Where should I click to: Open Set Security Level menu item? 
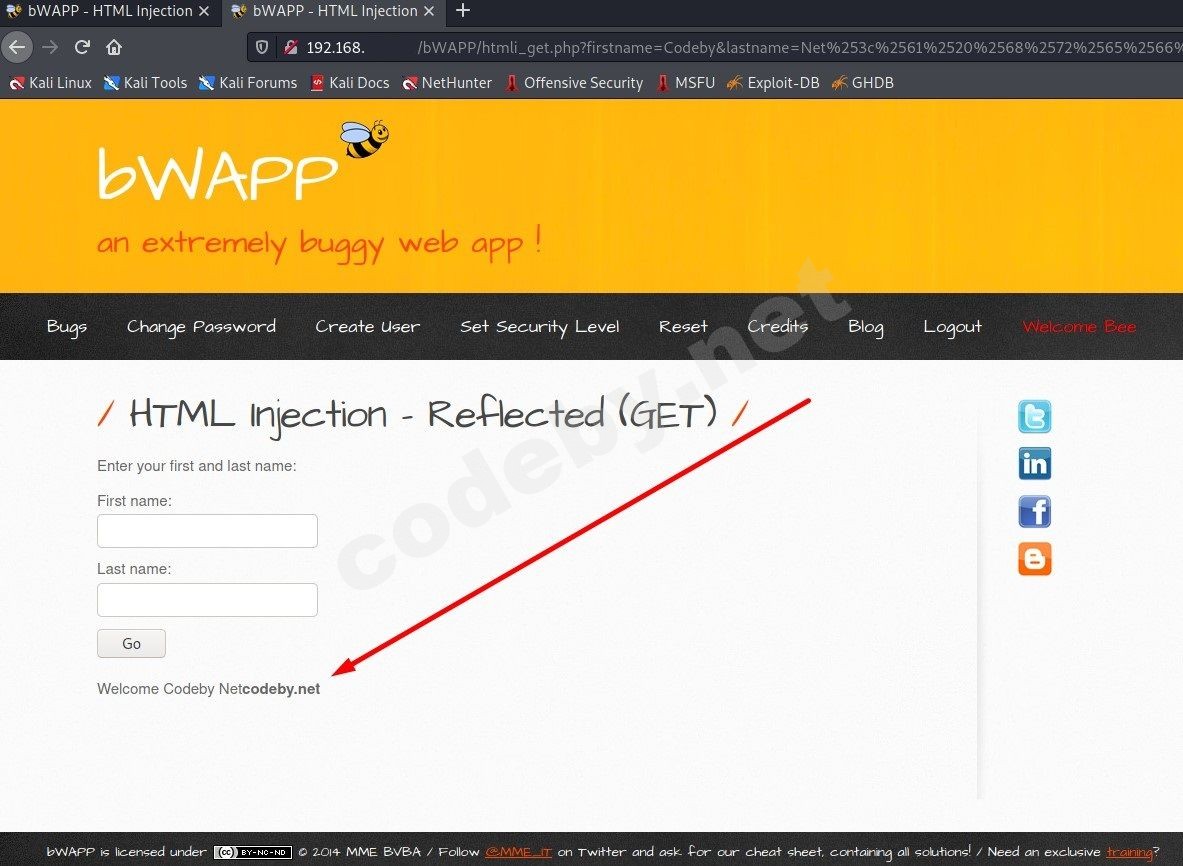click(x=539, y=327)
